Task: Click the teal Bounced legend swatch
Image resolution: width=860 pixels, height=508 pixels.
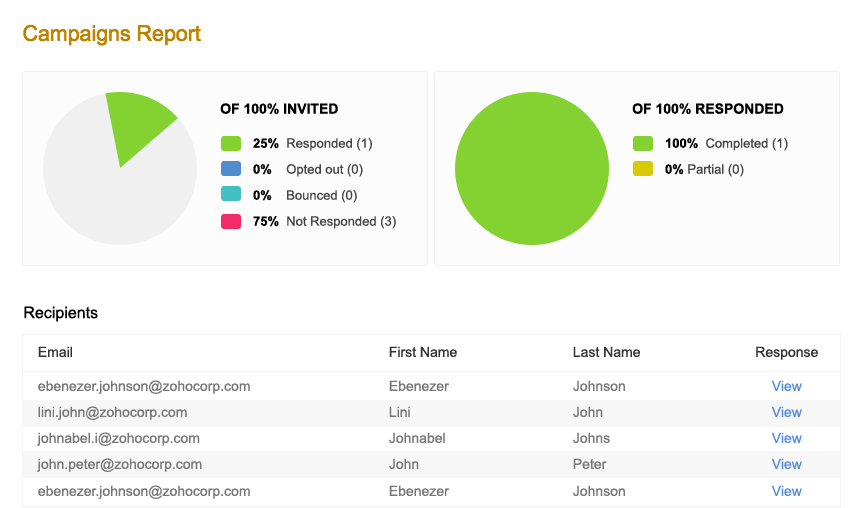Action: [231, 194]
